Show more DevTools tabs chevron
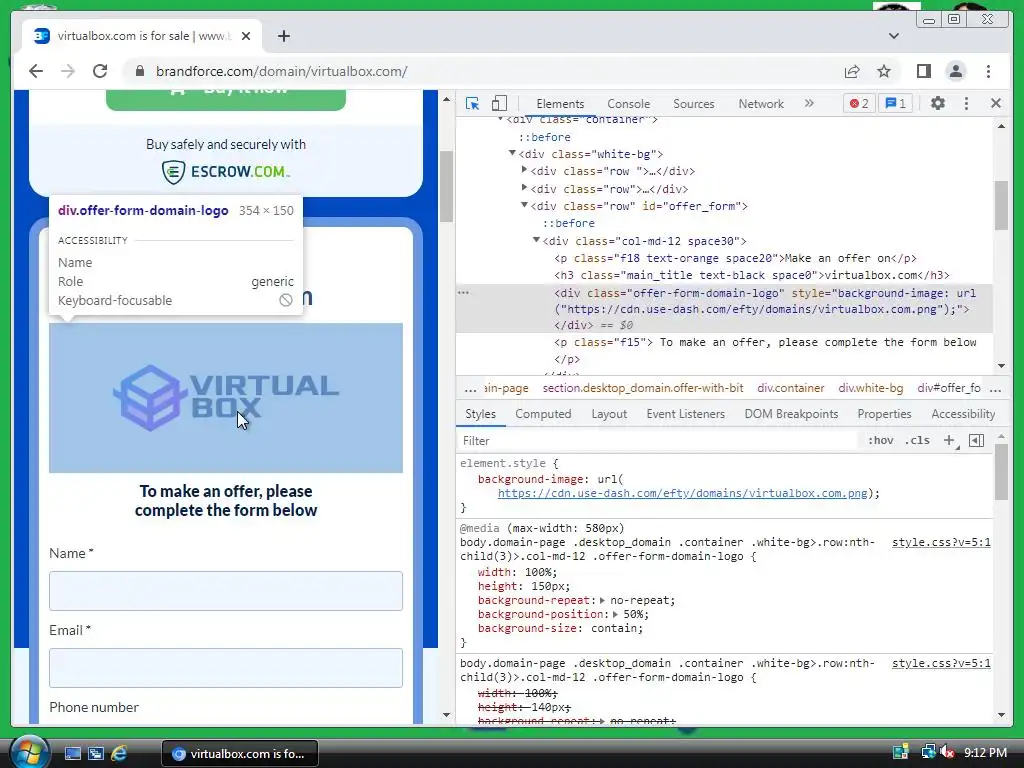 pos(809,103)
